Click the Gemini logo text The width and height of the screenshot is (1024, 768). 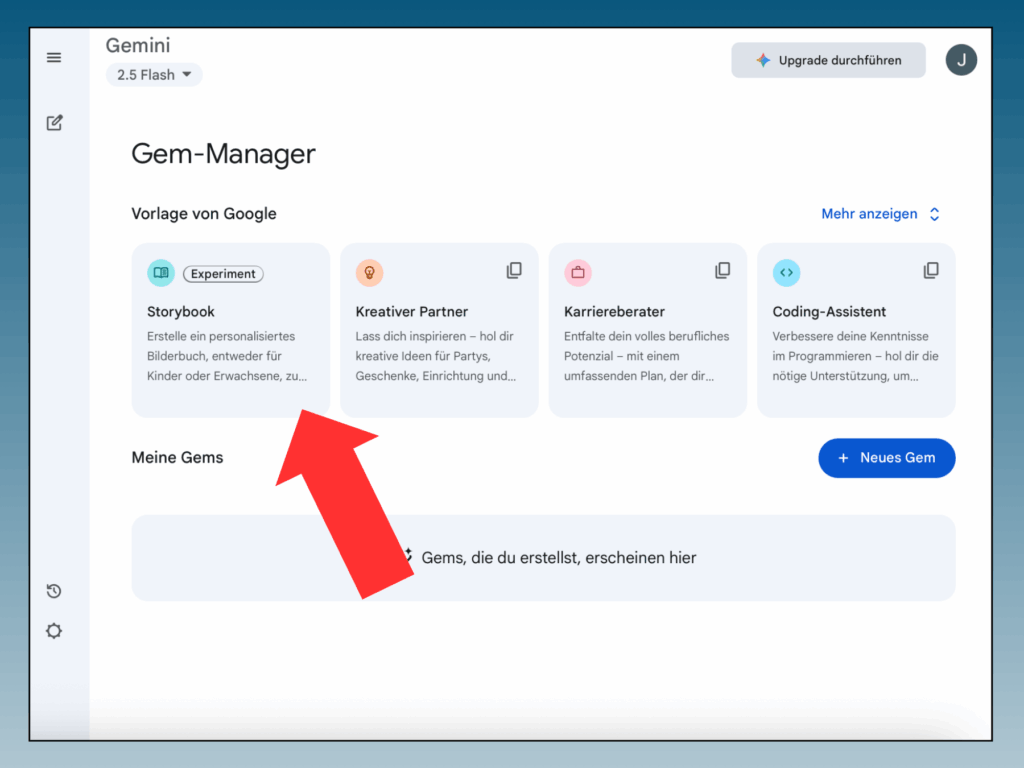[138, 45]
